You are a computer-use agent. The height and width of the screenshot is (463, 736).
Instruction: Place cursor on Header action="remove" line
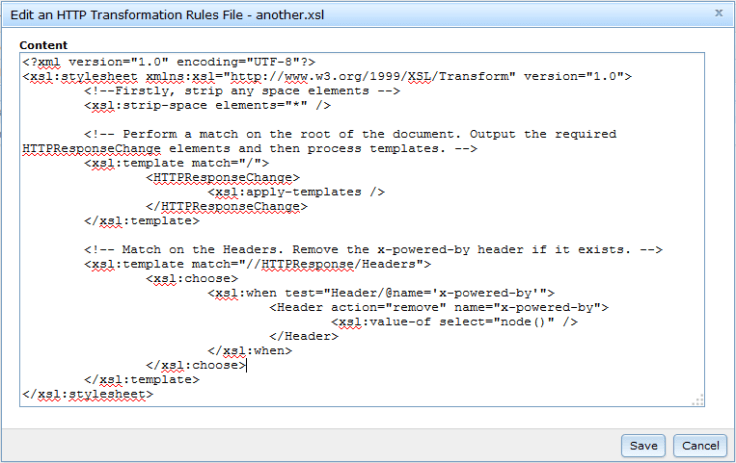438,308
